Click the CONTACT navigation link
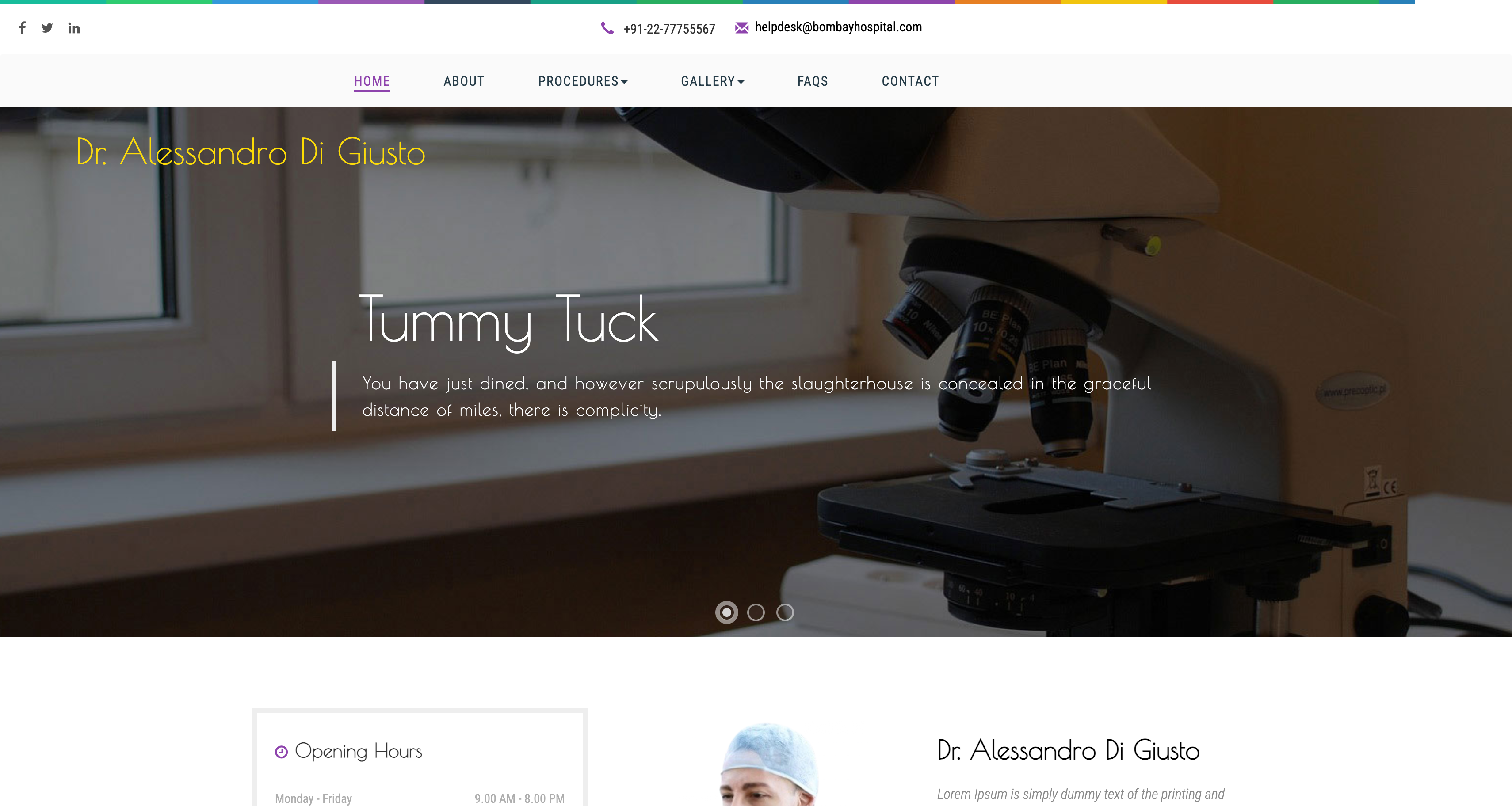The image size is (1512, 806). (910, 81)
